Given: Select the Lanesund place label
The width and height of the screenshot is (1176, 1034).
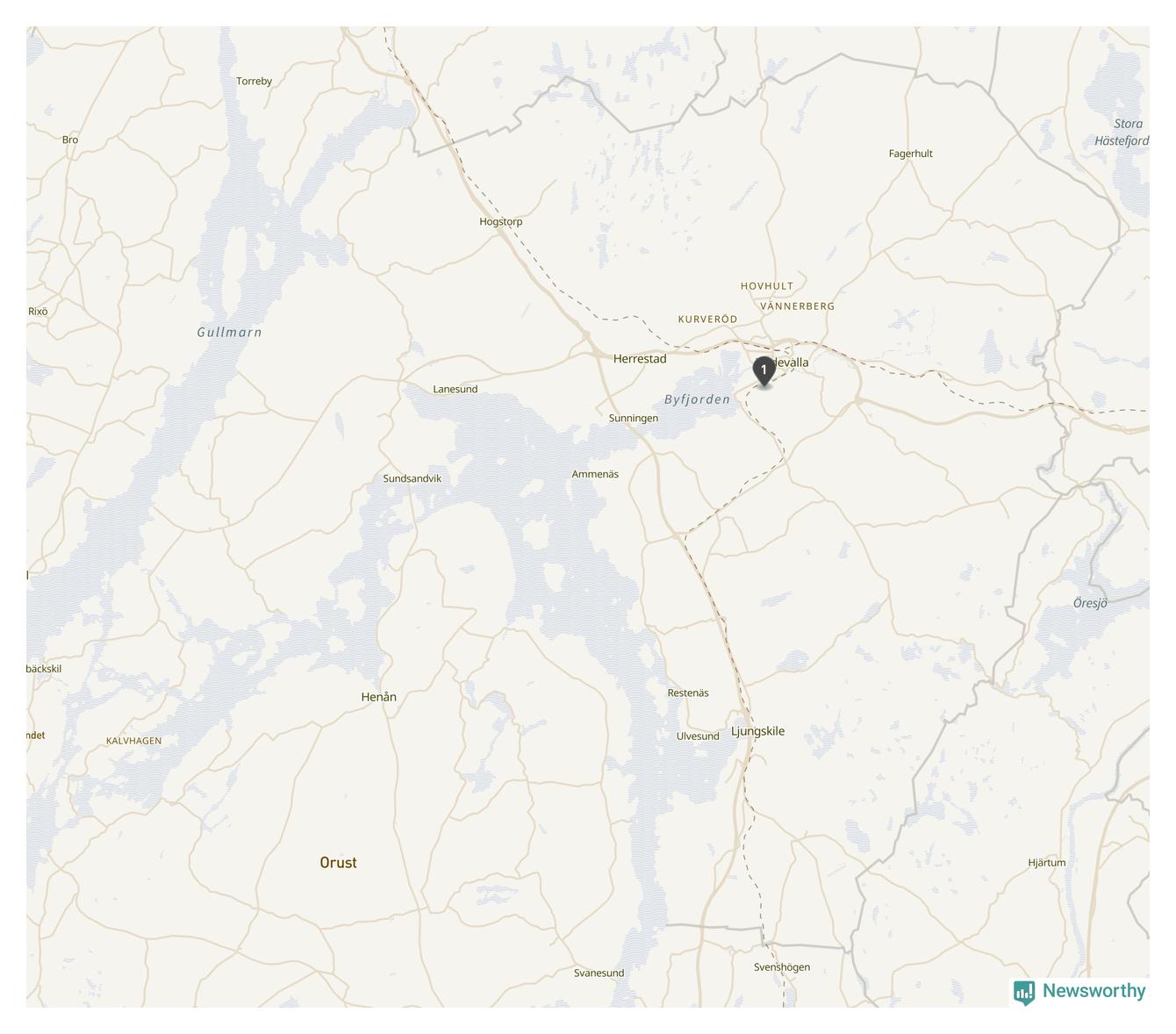Looking at the screenshot, I should (x=455, y=389).
